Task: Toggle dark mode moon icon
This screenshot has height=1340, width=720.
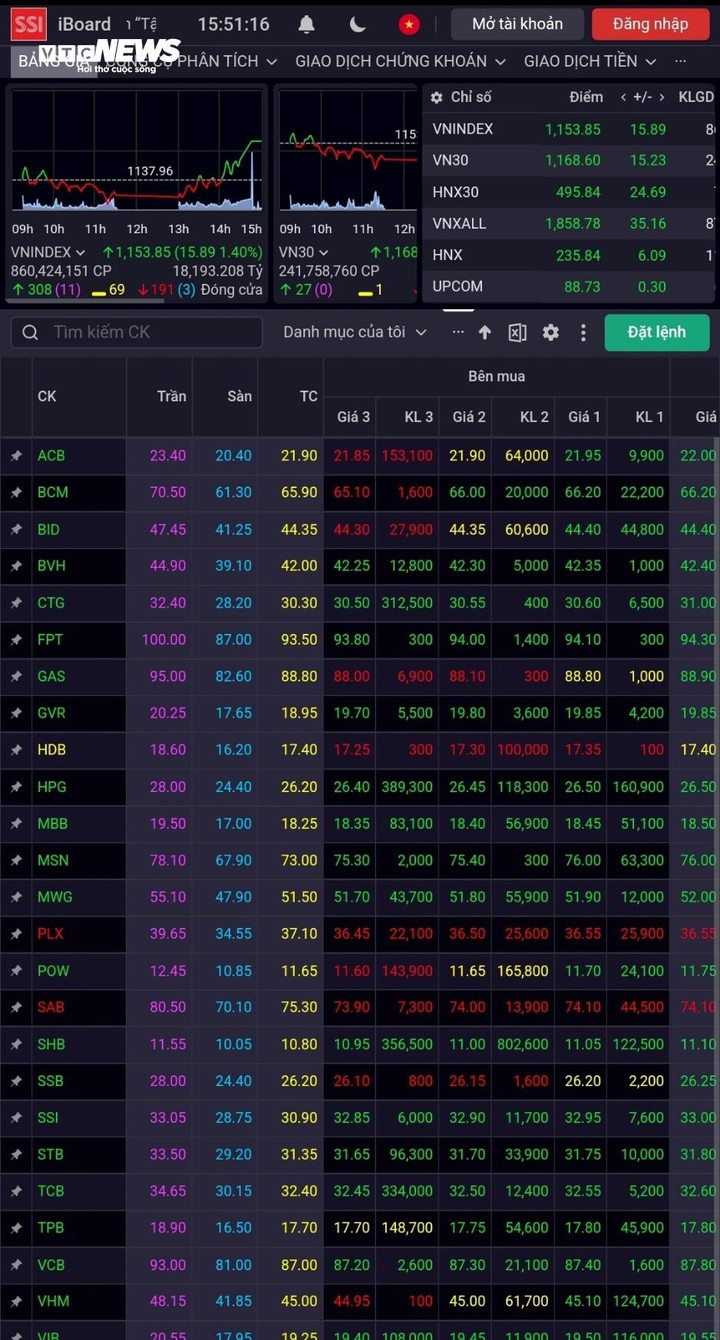Action: (358, 24)
